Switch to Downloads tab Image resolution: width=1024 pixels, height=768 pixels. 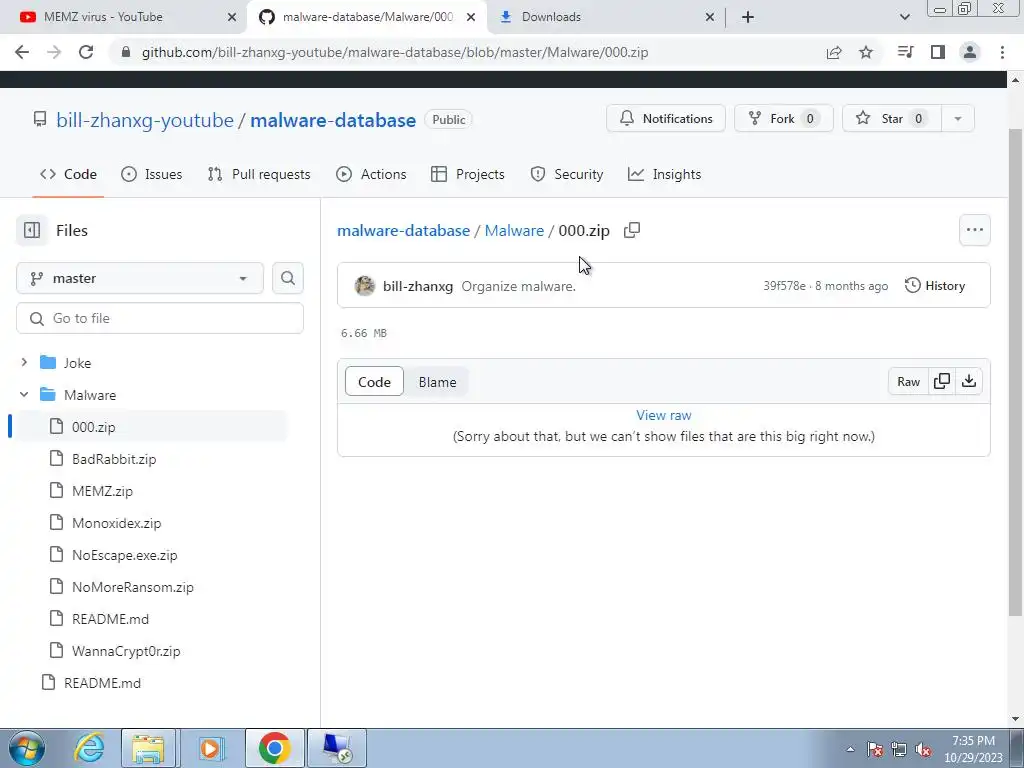tap(606, 17)
